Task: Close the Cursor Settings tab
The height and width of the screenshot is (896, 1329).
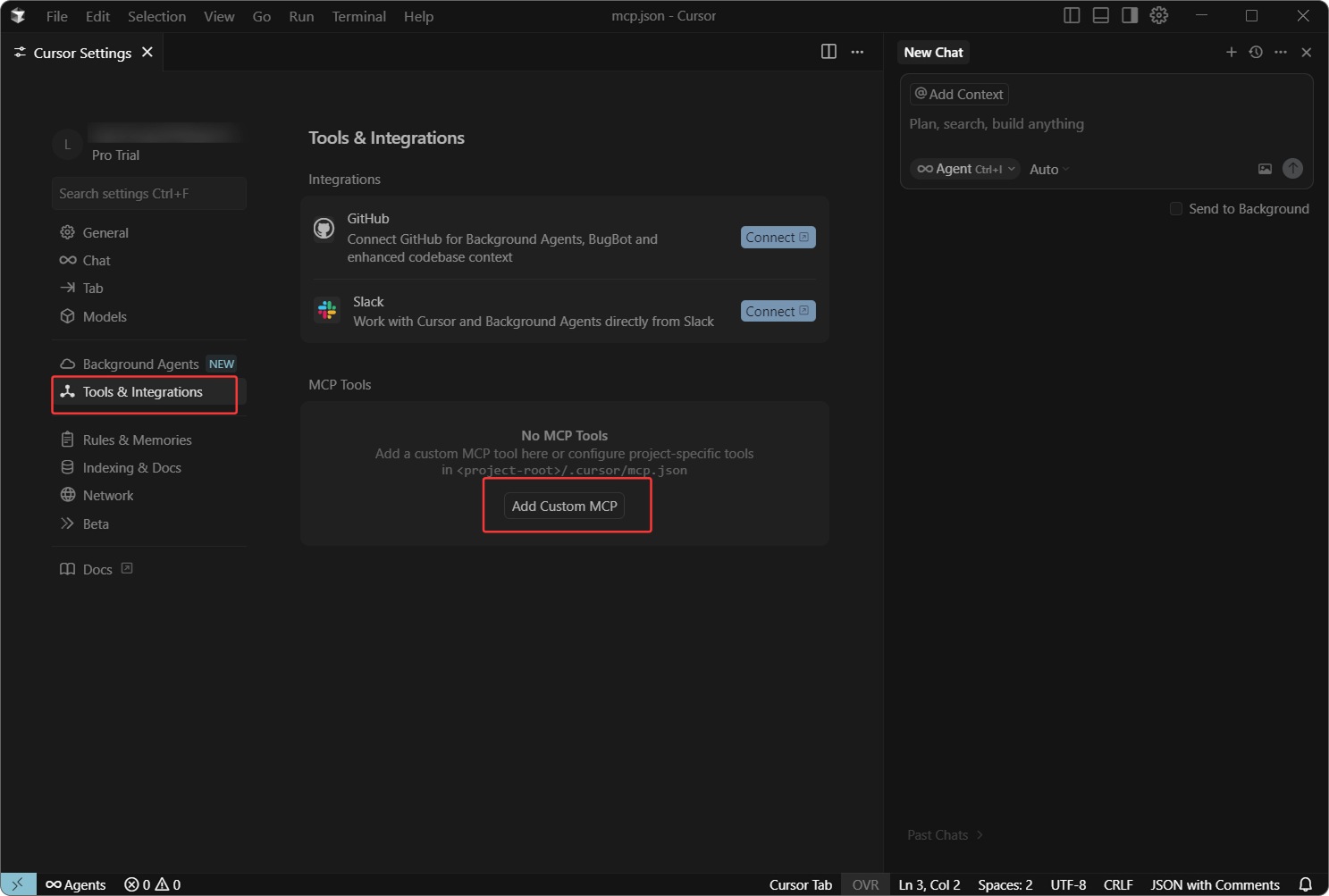Action: click(x=147, y=53)
